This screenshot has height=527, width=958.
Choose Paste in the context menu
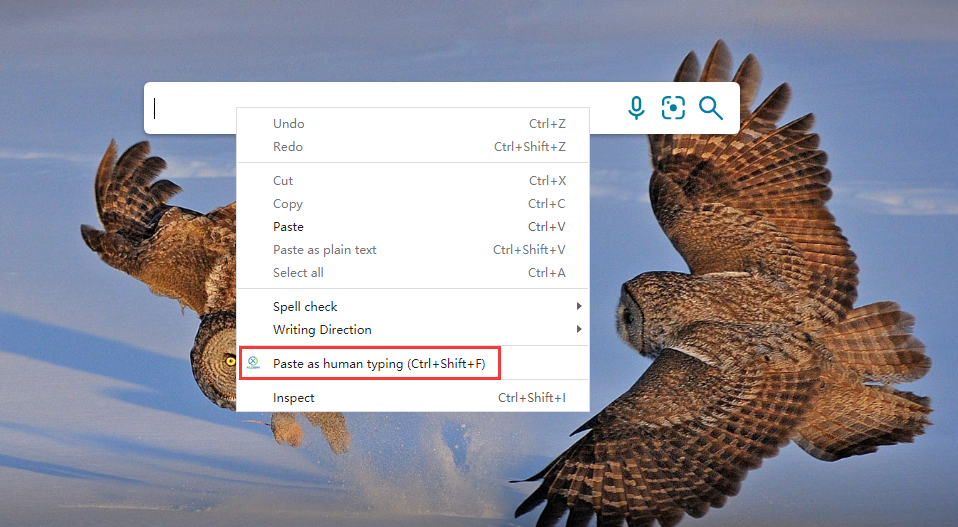tap(413, 227)
